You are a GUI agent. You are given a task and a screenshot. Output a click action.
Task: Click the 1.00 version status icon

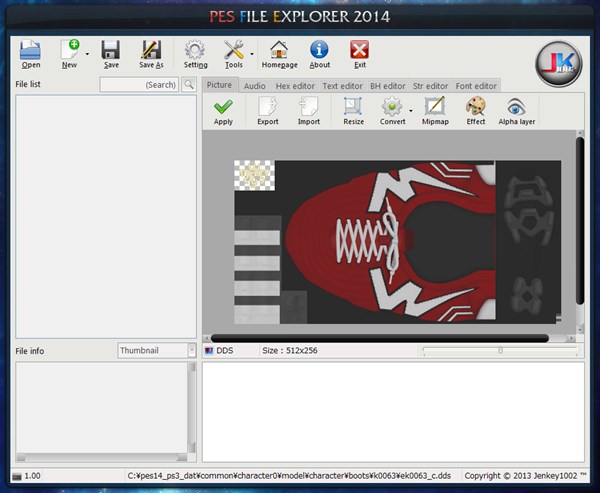tap(17, 476)
